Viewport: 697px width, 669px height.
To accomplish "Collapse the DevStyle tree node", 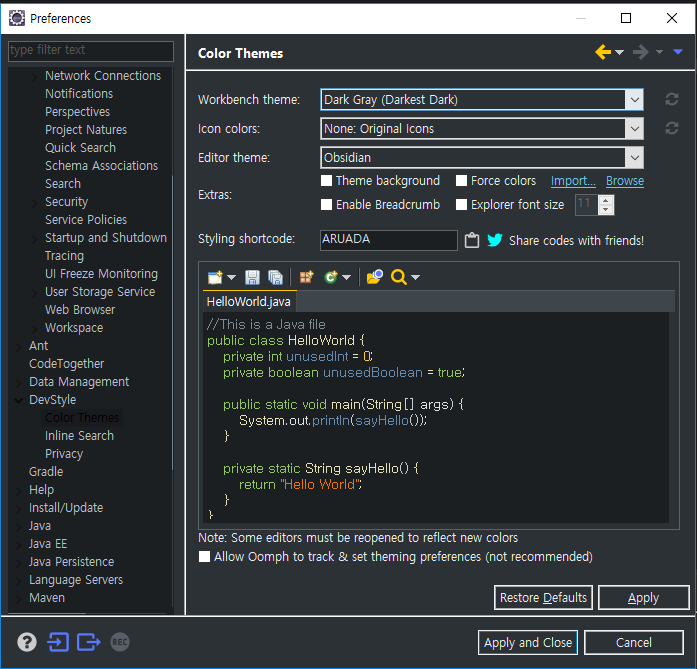I will (x=19, y=400).
